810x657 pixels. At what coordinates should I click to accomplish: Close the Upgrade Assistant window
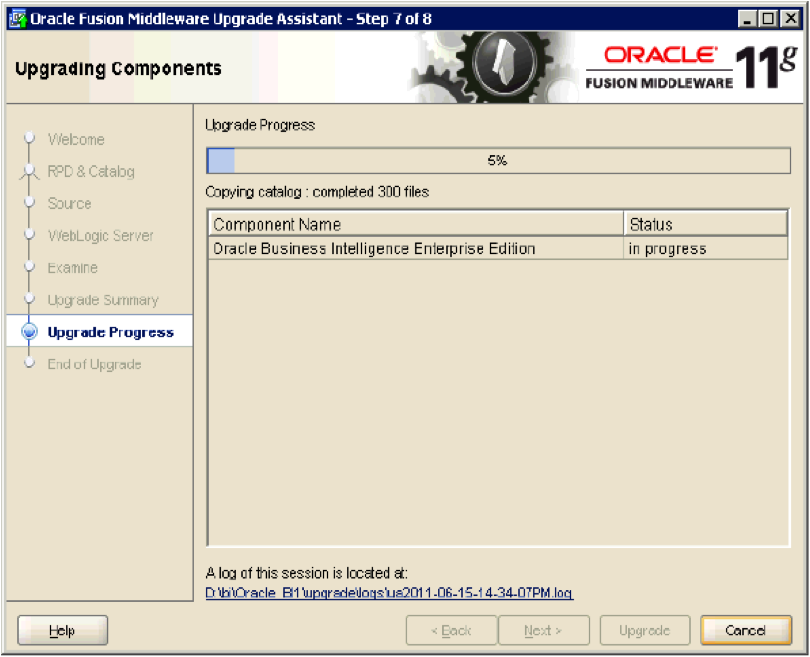(x=791, y=19)
